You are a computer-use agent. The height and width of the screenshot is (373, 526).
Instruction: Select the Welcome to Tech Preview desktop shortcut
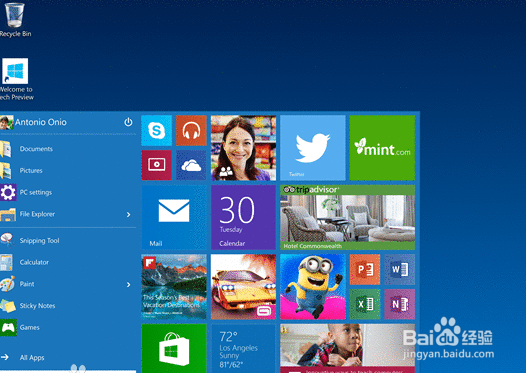pos(16,79)
